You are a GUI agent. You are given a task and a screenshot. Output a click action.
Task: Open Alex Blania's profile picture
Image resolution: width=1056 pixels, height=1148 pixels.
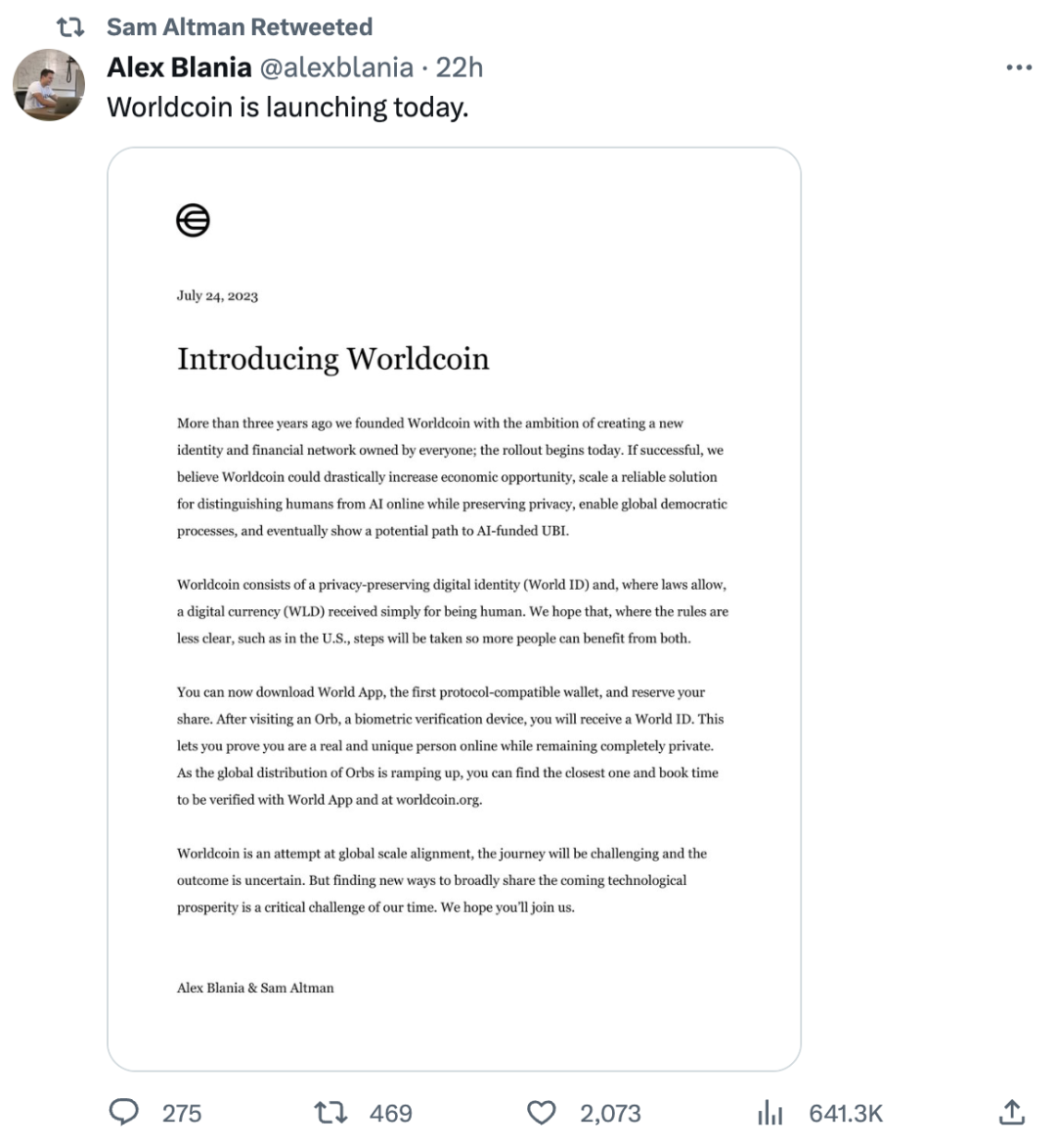click(49, 85)
